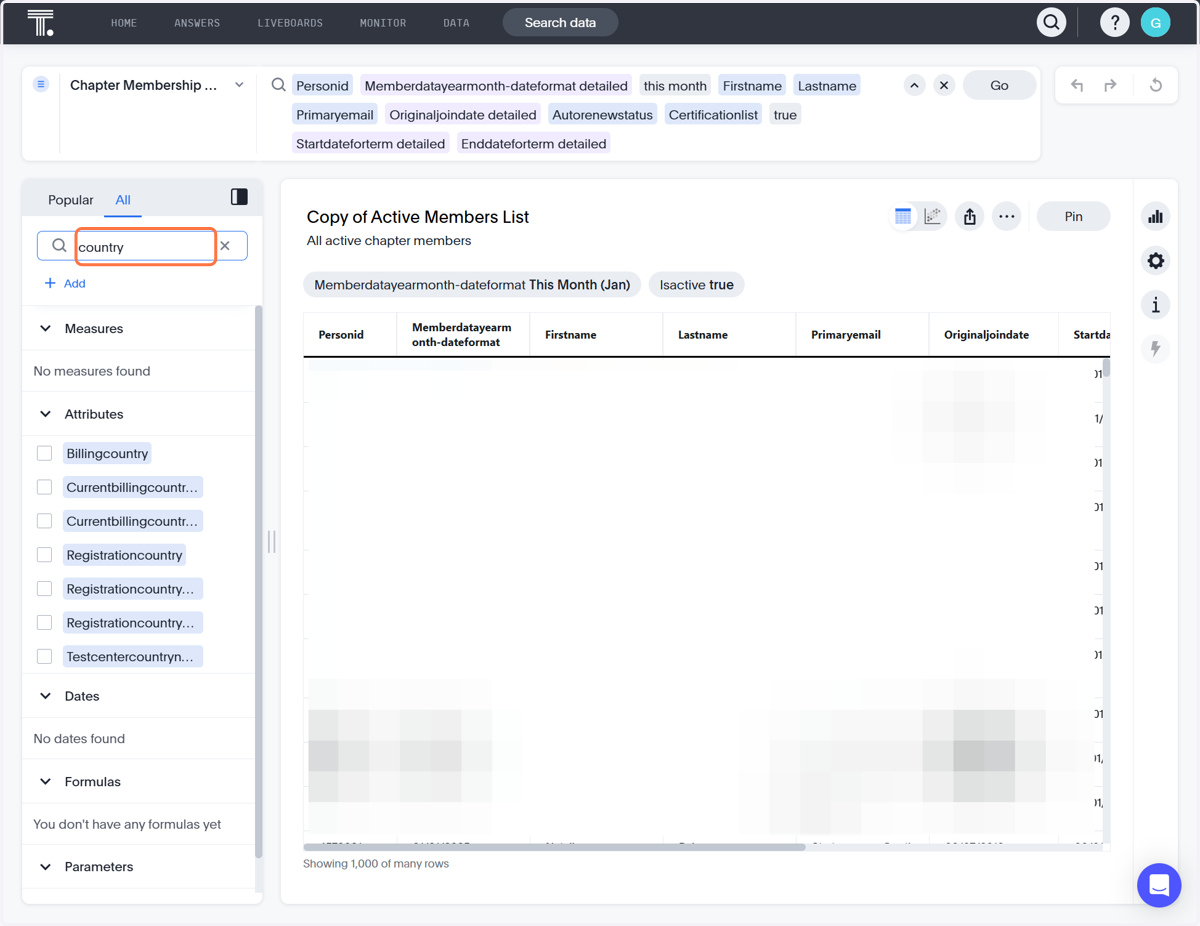Click the panel resize handle
The width and height of the screenshot is (1200, 926).
coord(271,542)
